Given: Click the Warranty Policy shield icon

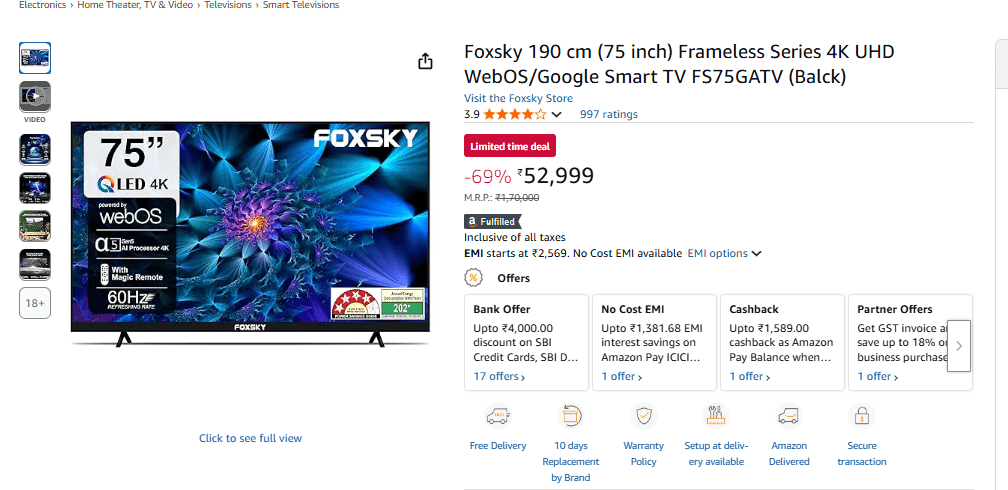Looking at the screenshot, I should coord(644,416).
